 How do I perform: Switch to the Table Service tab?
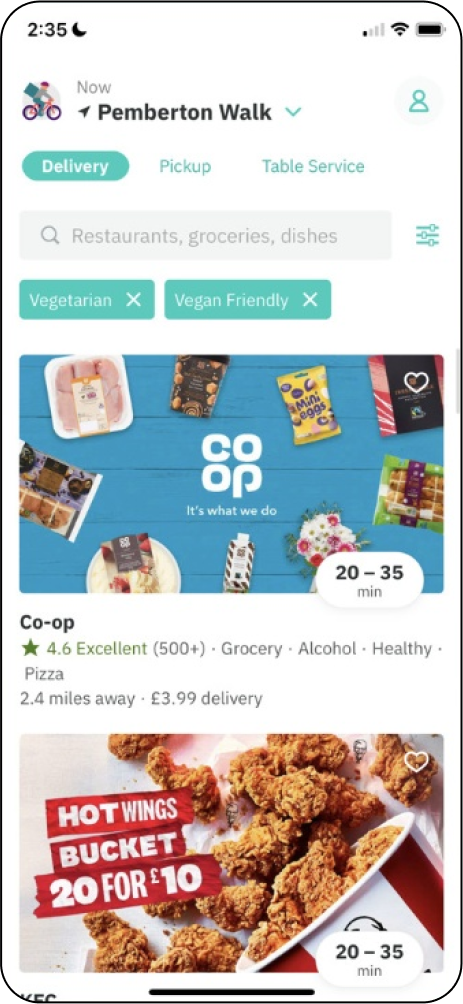[313, 166]
